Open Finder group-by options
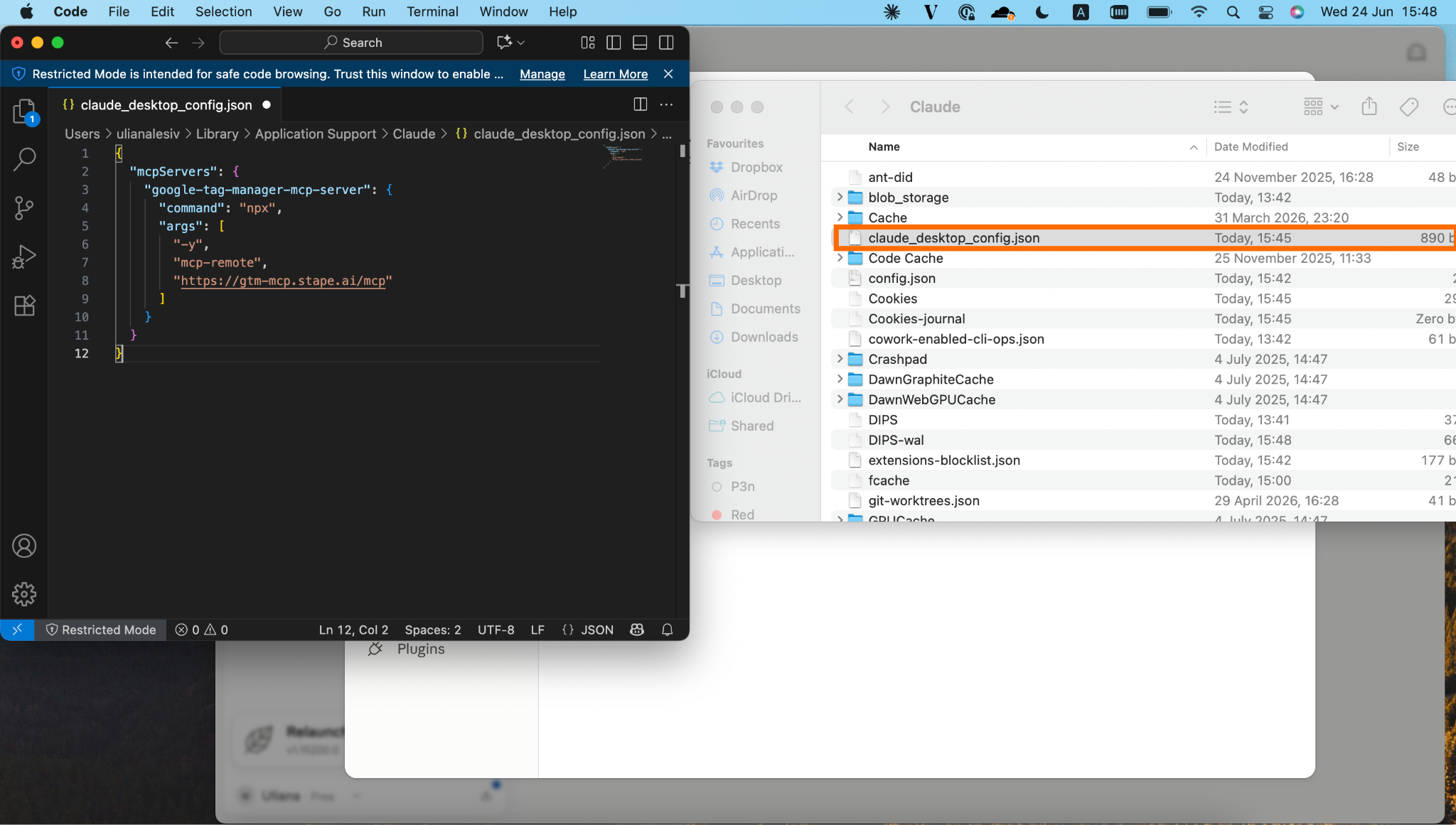The height and width of the screenshot is (825, 1456). pyautogui.click(x=1321, y=107)
